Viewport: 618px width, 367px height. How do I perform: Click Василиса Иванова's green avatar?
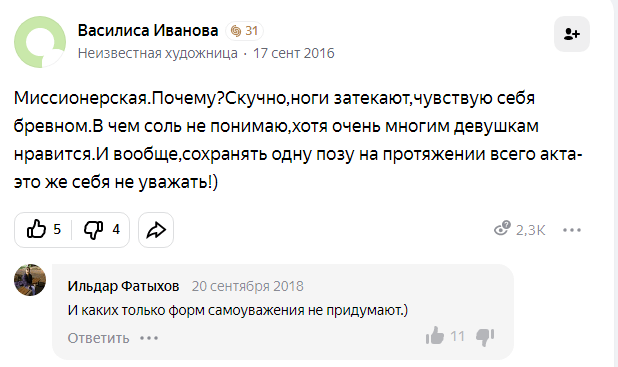pos(40,42)
